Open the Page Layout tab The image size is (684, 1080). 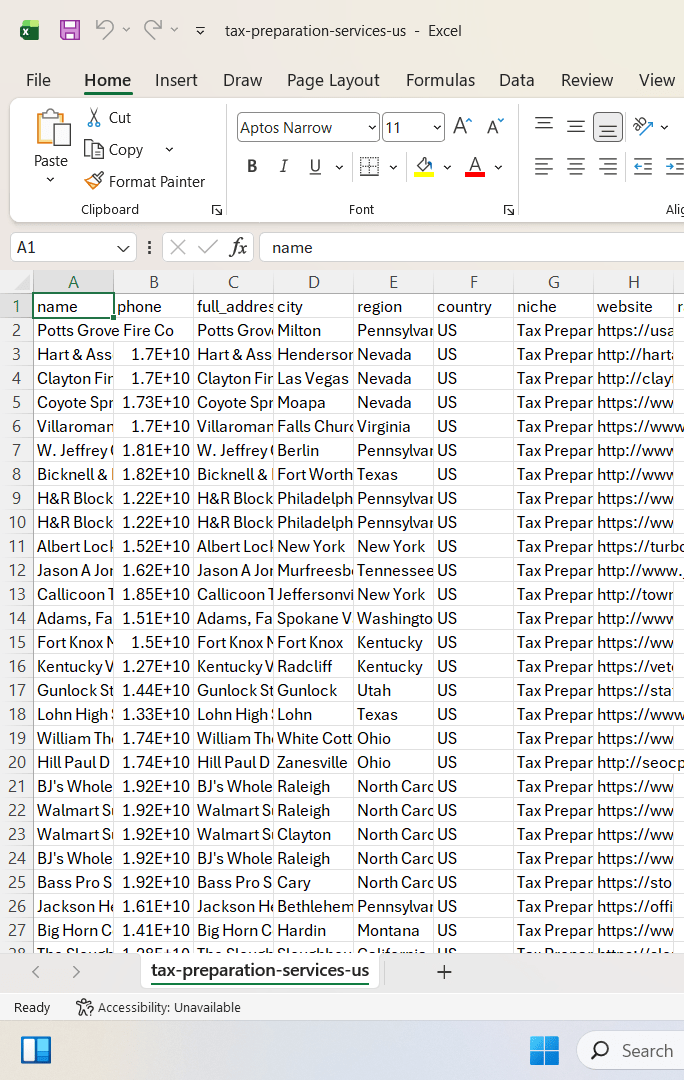[333, 80]
